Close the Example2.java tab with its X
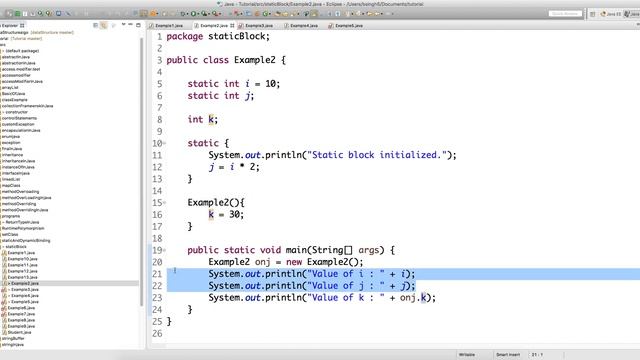Screen dimensions: 640x360 click(x=233, y=25)
